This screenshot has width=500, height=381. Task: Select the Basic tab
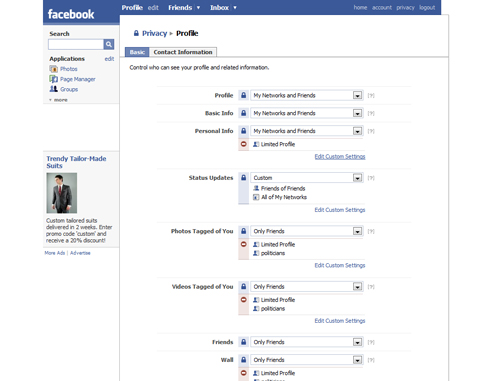pos(137,52)
